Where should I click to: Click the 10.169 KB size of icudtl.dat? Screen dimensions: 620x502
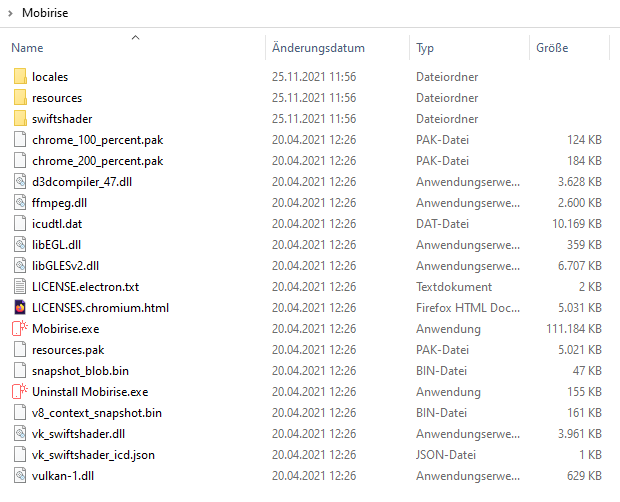(577, 224)
